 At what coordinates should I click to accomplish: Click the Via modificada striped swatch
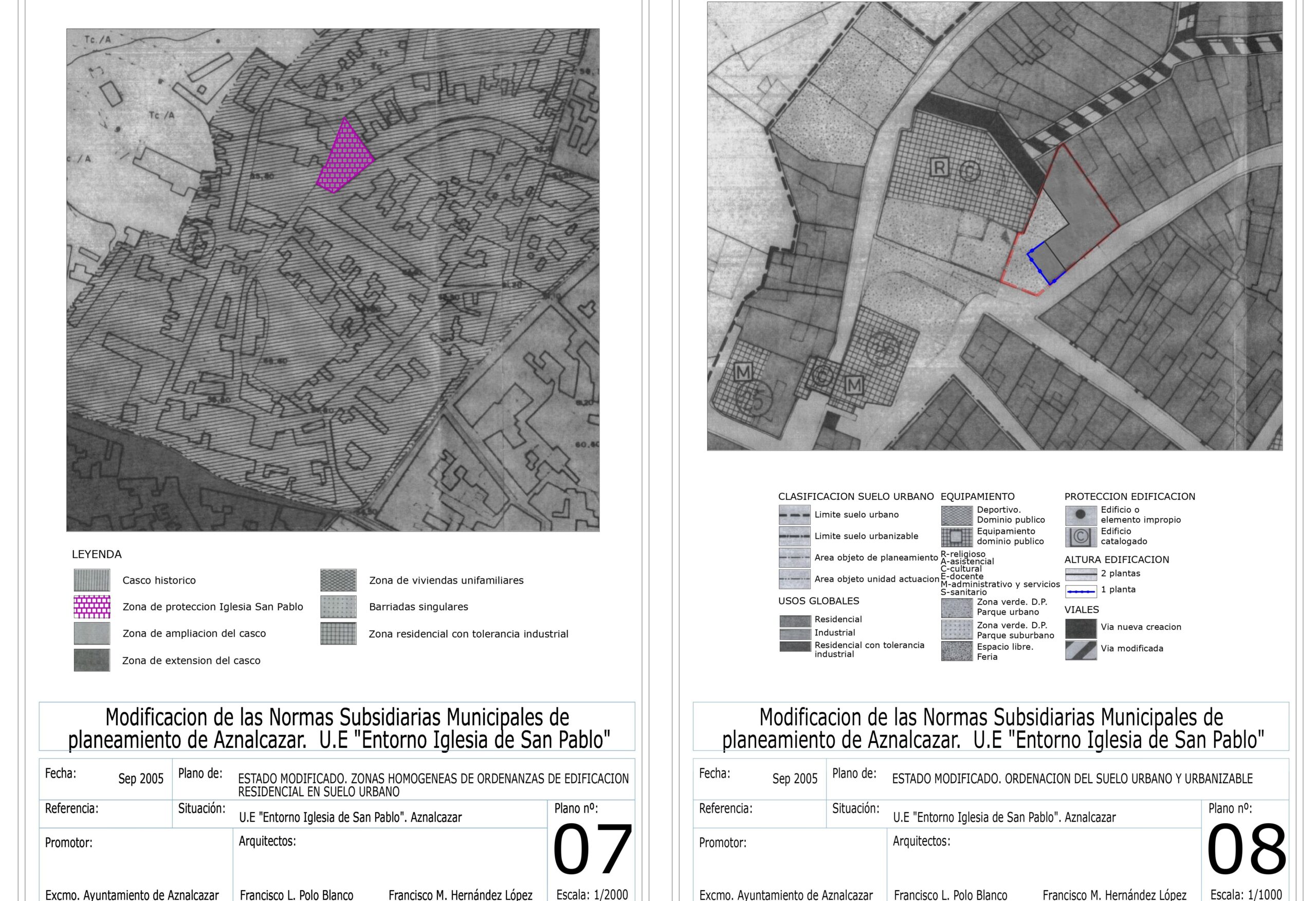(1081, 650)
